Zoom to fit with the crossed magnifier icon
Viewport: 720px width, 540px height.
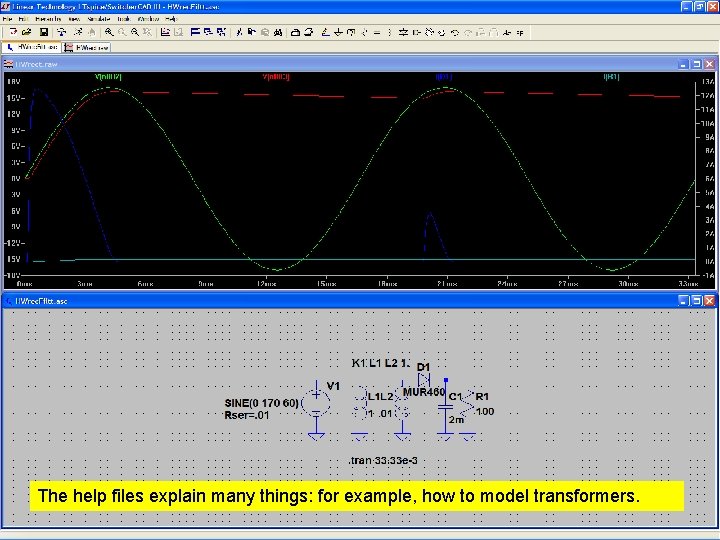point(147,32)
